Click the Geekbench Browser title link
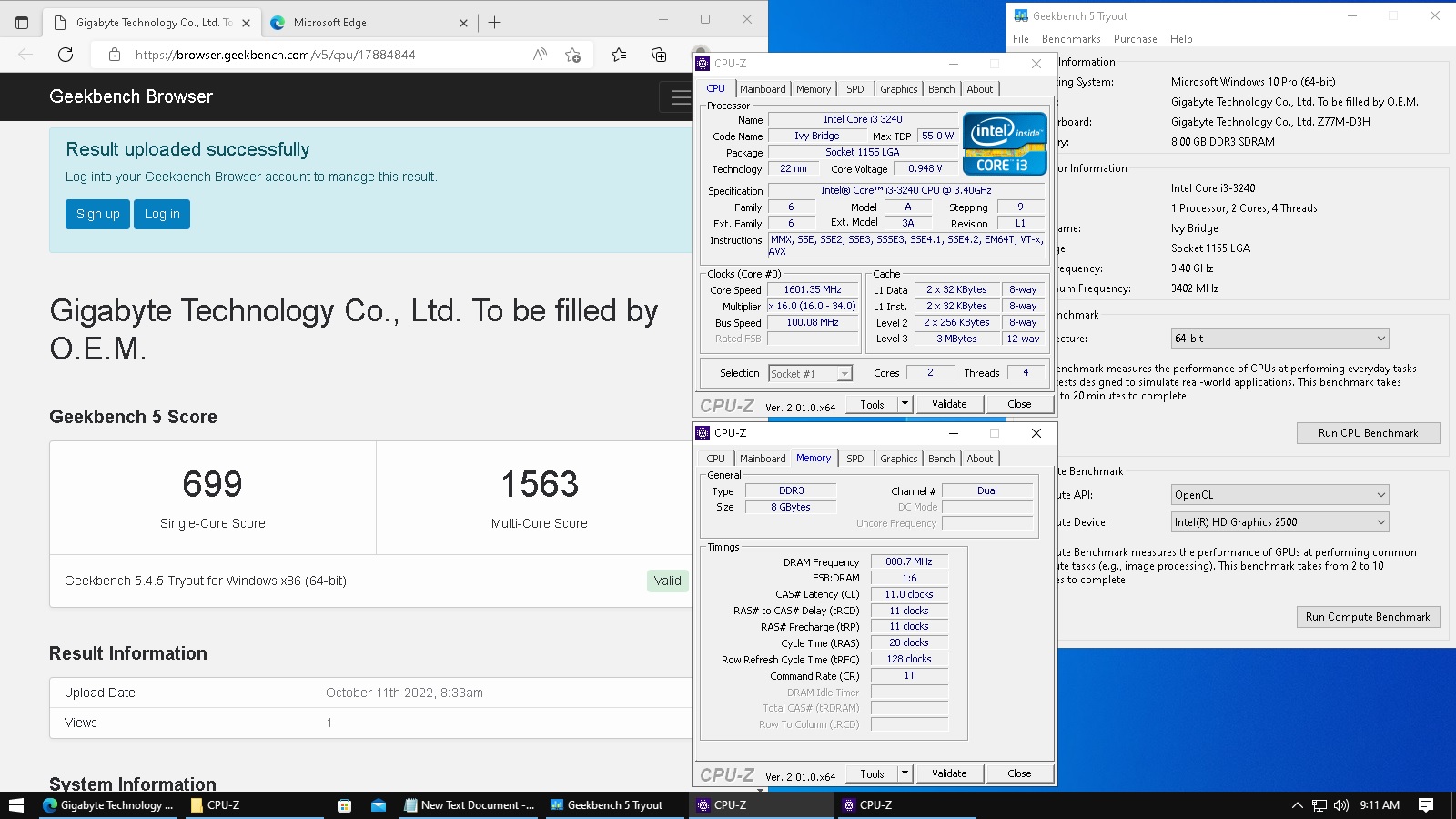The image size is (1456, 819). (x=131, y=96)
